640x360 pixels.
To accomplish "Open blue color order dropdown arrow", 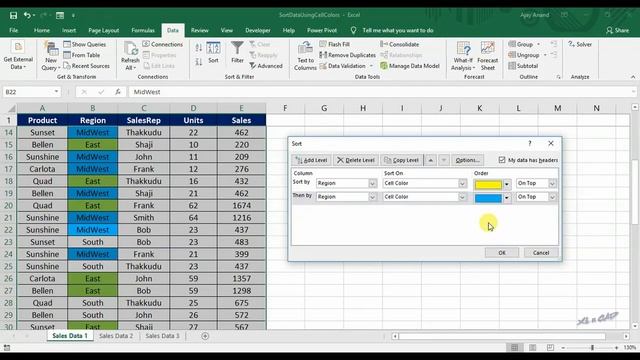I will (x=507, y=198).
